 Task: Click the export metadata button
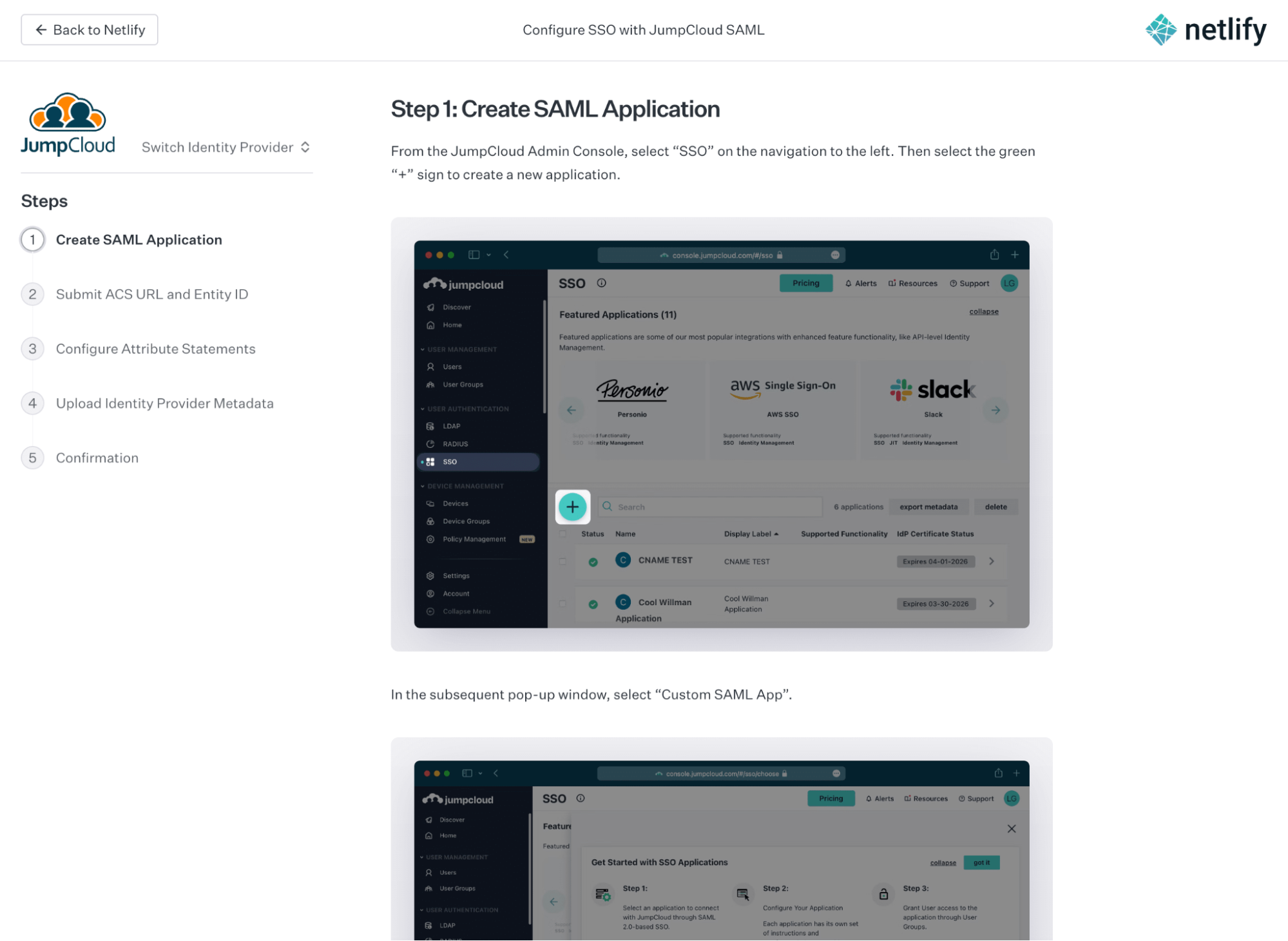tap(928, 507)
